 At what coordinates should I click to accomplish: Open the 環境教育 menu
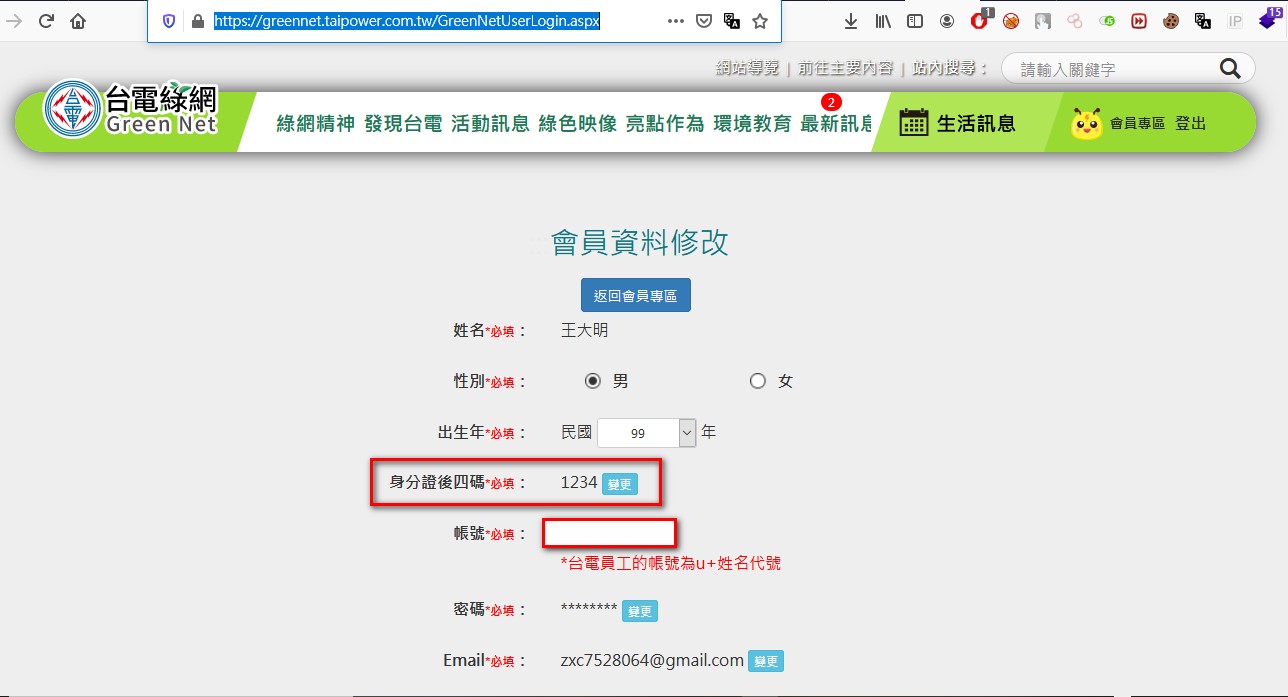752,124
